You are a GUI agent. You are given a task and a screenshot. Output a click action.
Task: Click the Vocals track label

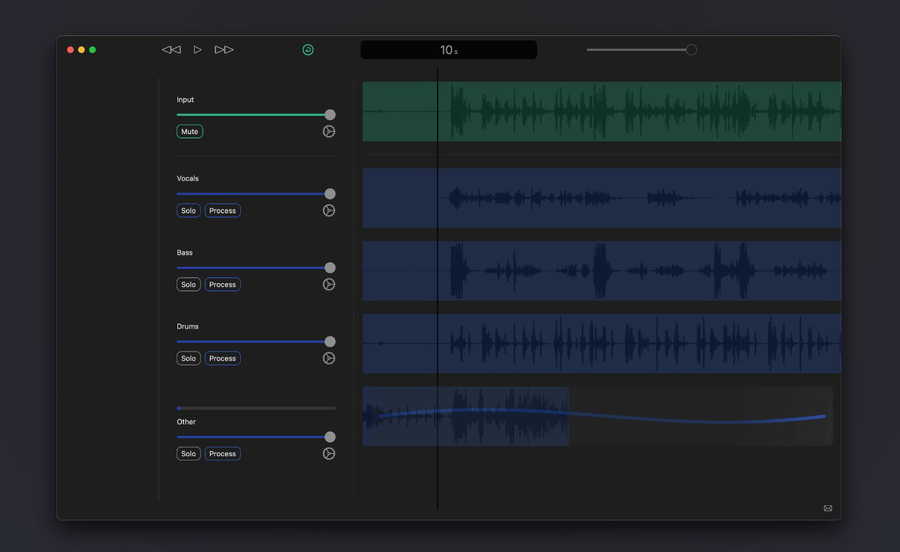click(x=188, y=178)
